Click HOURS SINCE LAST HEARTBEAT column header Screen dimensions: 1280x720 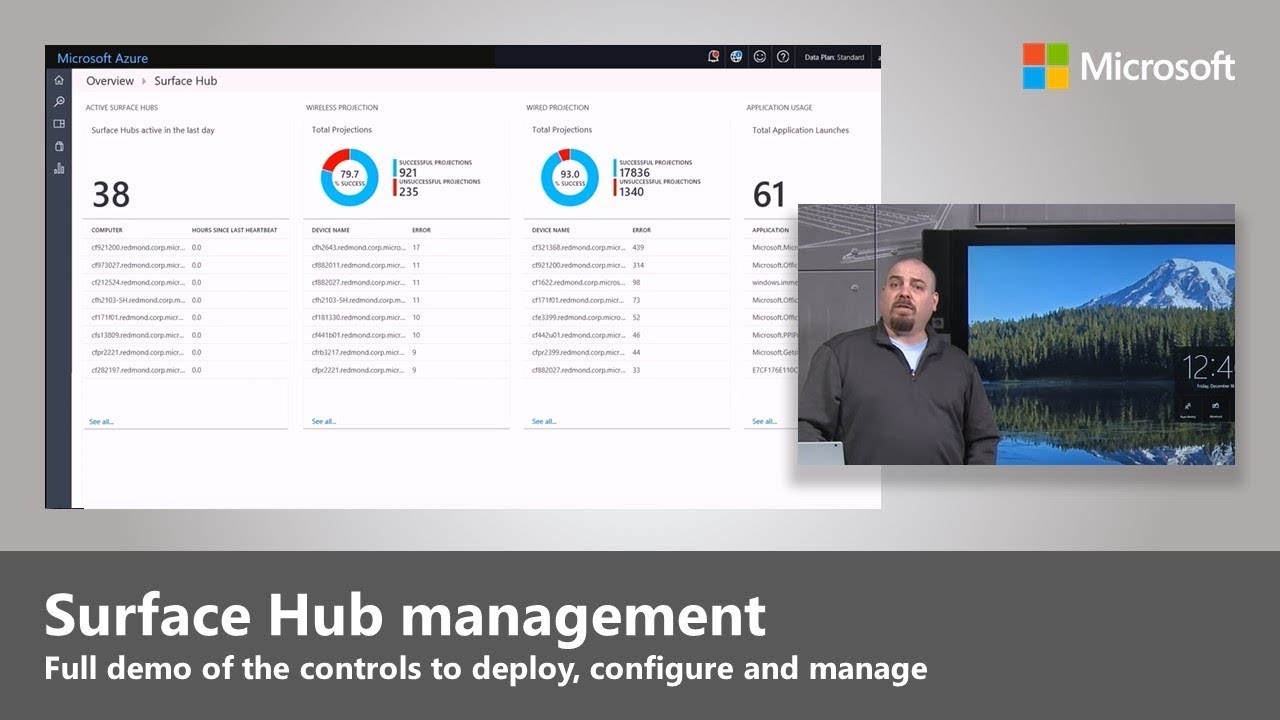[234, 230]
